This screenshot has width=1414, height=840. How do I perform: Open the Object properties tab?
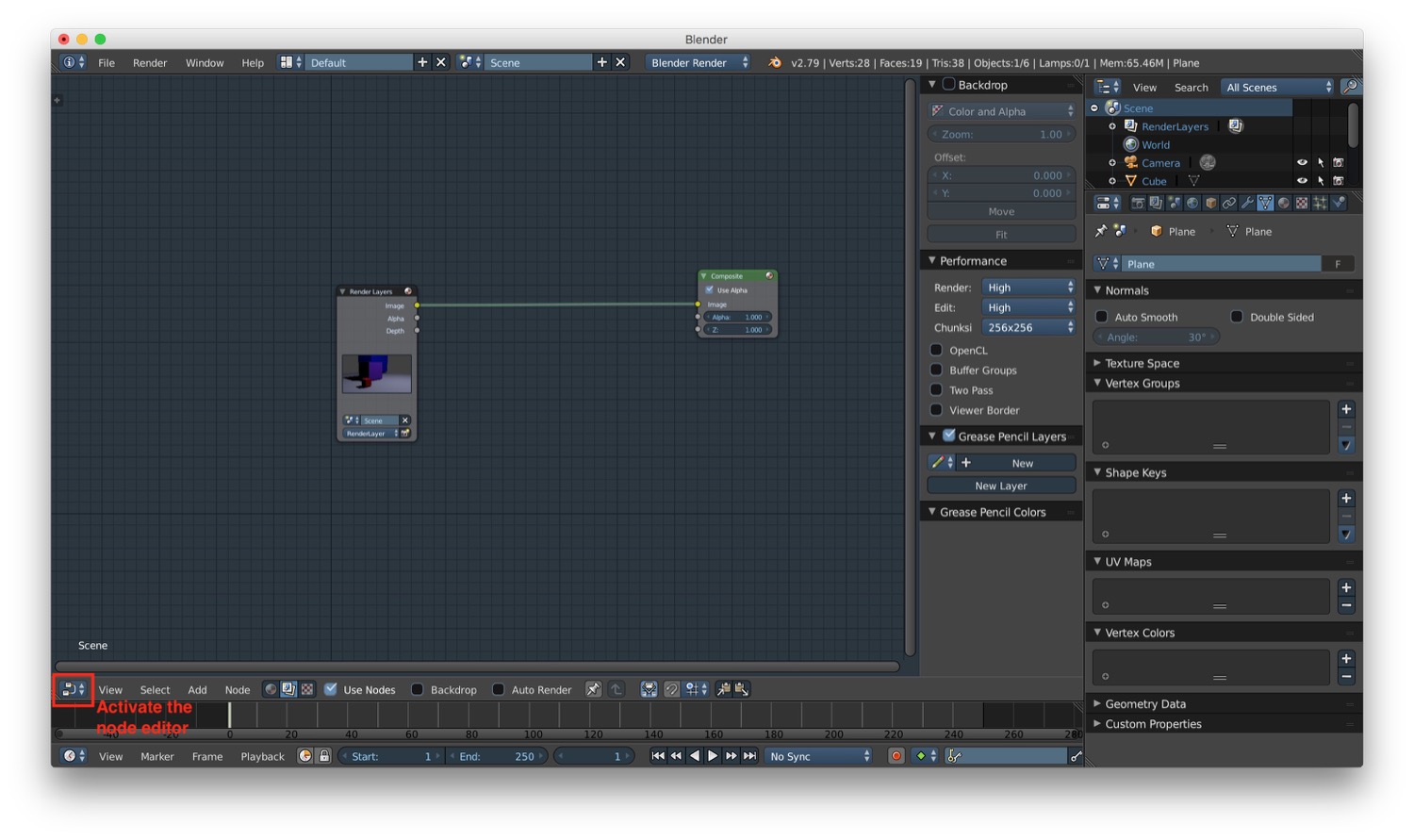tap(1210, 203)
